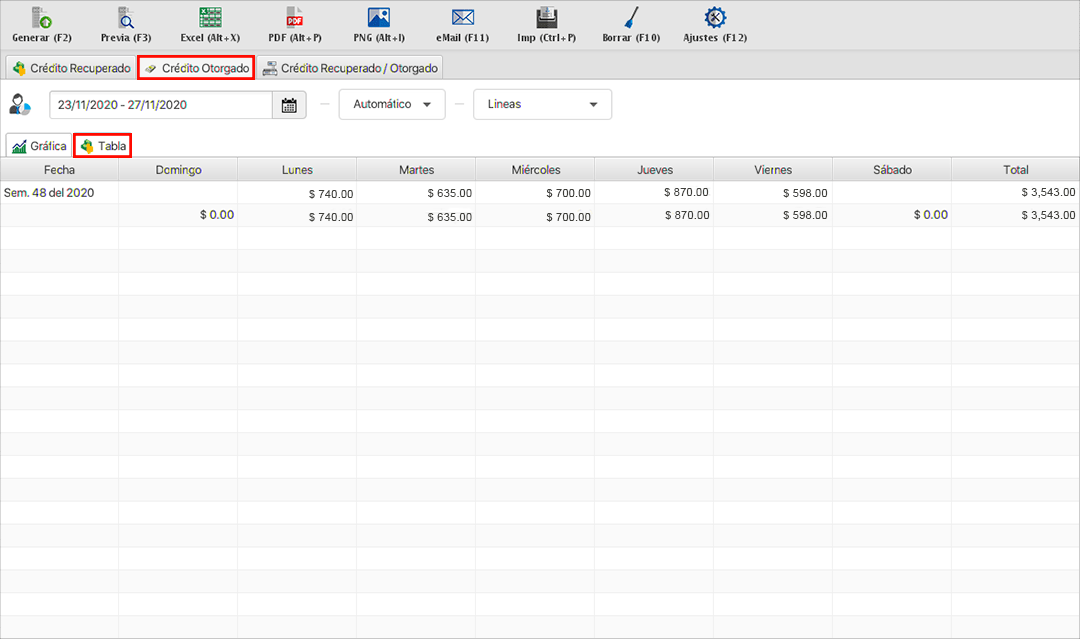Select the Crédito Otorgado tab
Screen dimensions: 1080x639
click(196, 68)
